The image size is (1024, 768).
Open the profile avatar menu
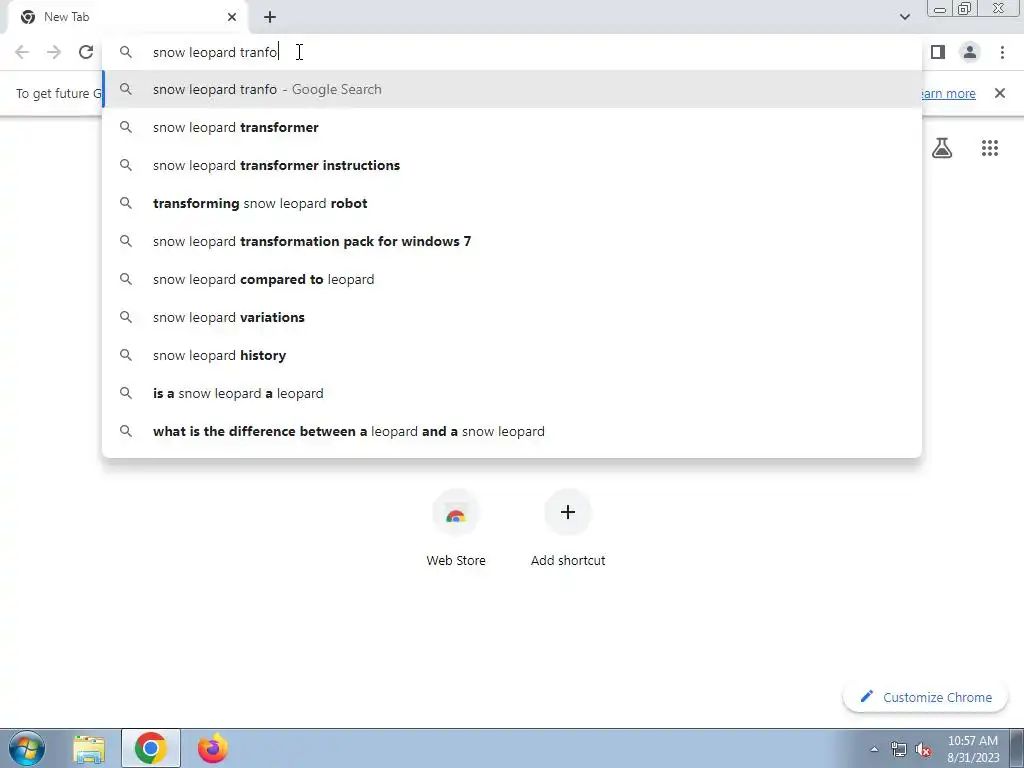tap(970, 52)
